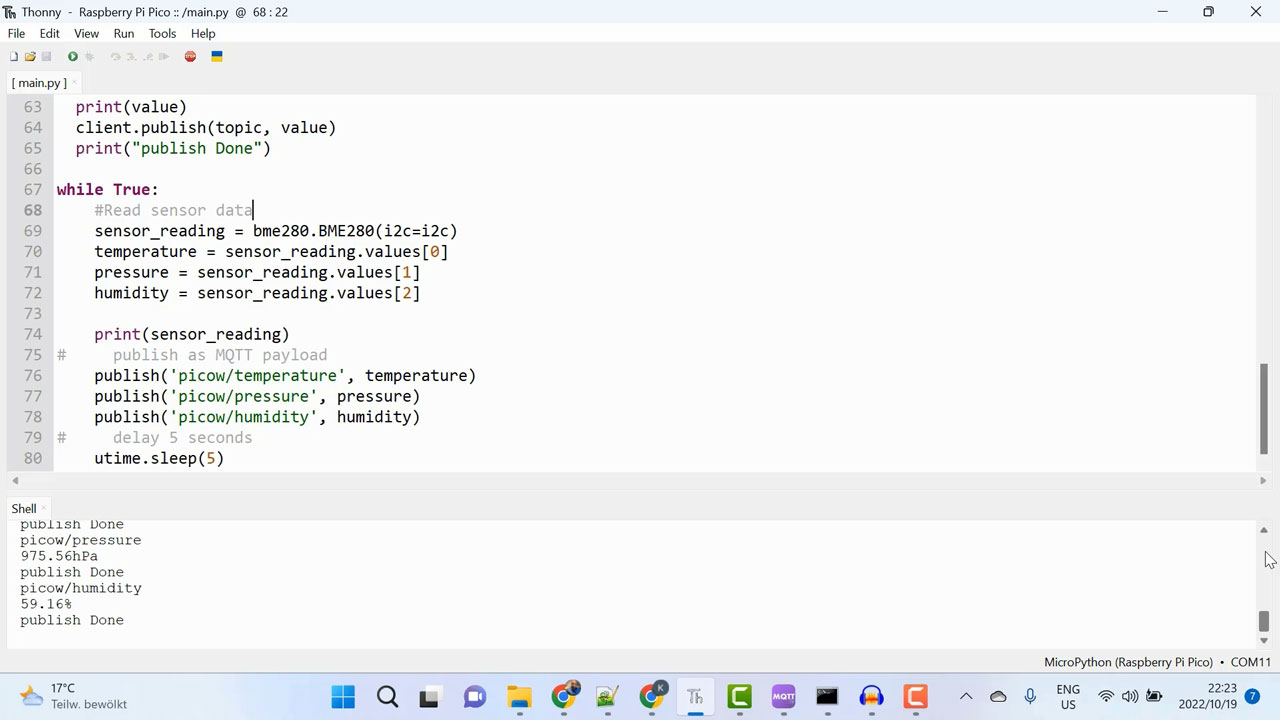Click the microphone tray icon
This screenshot has width=1280, height=720.
(1030, 696)
